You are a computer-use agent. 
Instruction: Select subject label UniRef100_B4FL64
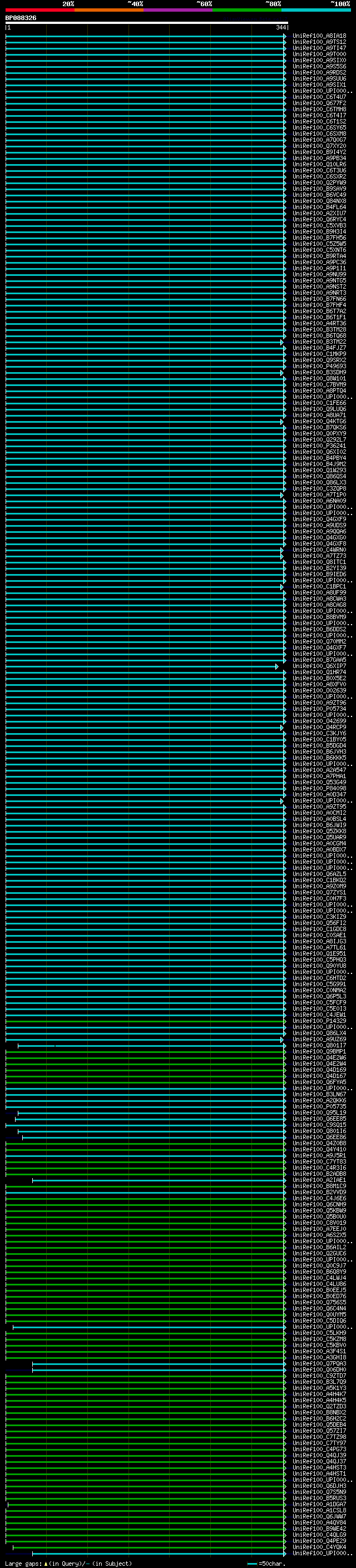click(319, 207)
